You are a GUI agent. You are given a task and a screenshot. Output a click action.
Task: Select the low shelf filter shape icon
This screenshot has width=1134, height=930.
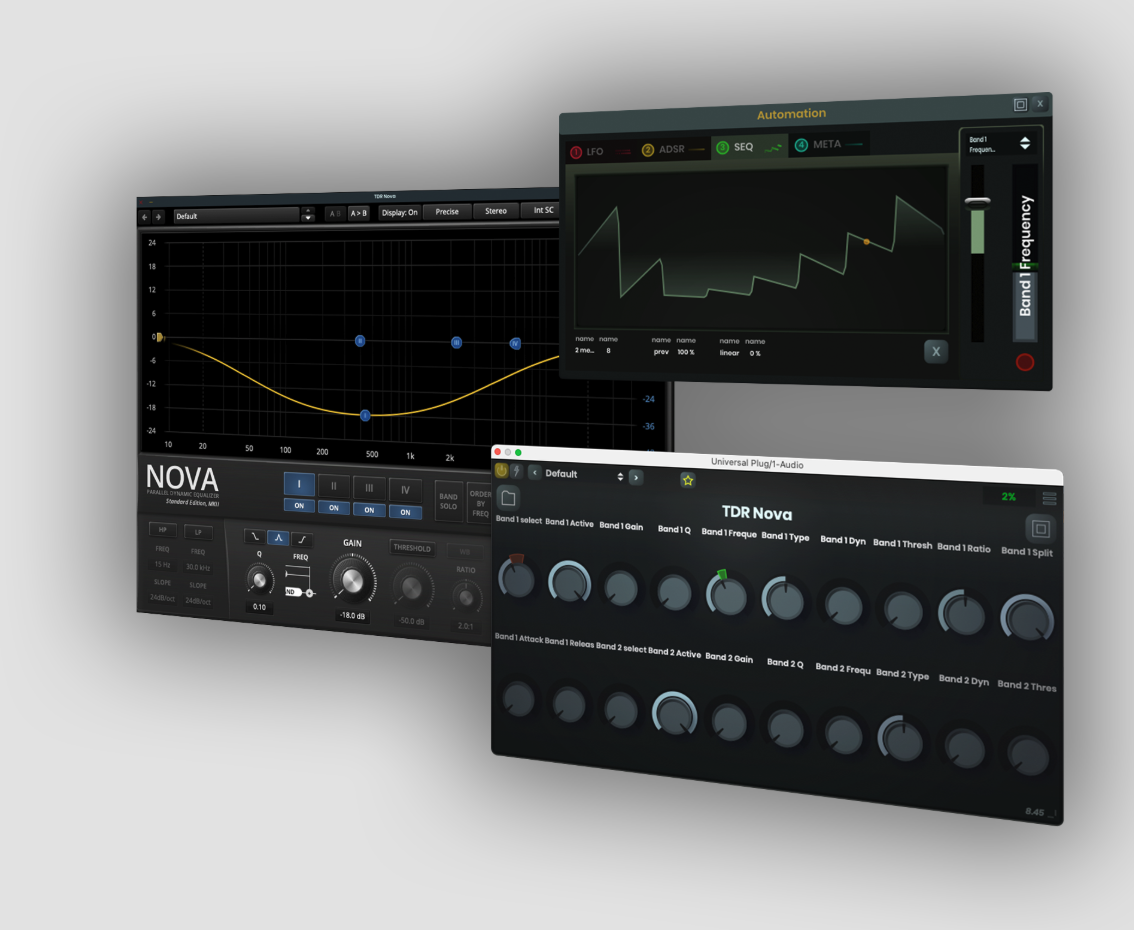click(x=255, y=537)
